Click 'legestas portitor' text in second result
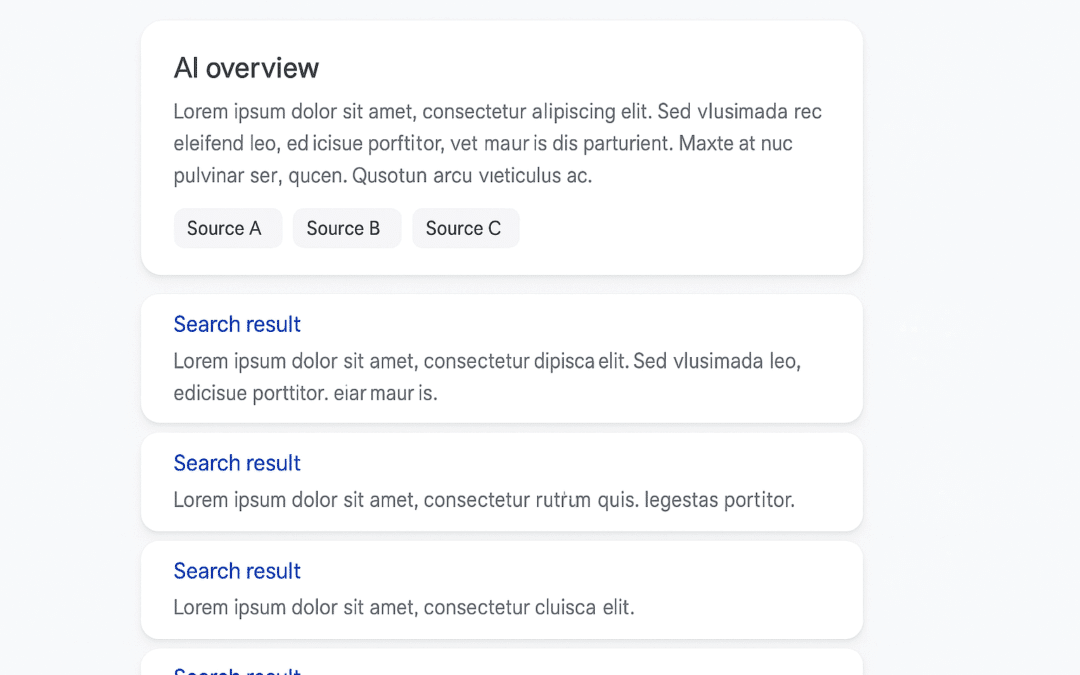Image resolution: width=1080 pixels, height=675 pixels. coord(719,499)
